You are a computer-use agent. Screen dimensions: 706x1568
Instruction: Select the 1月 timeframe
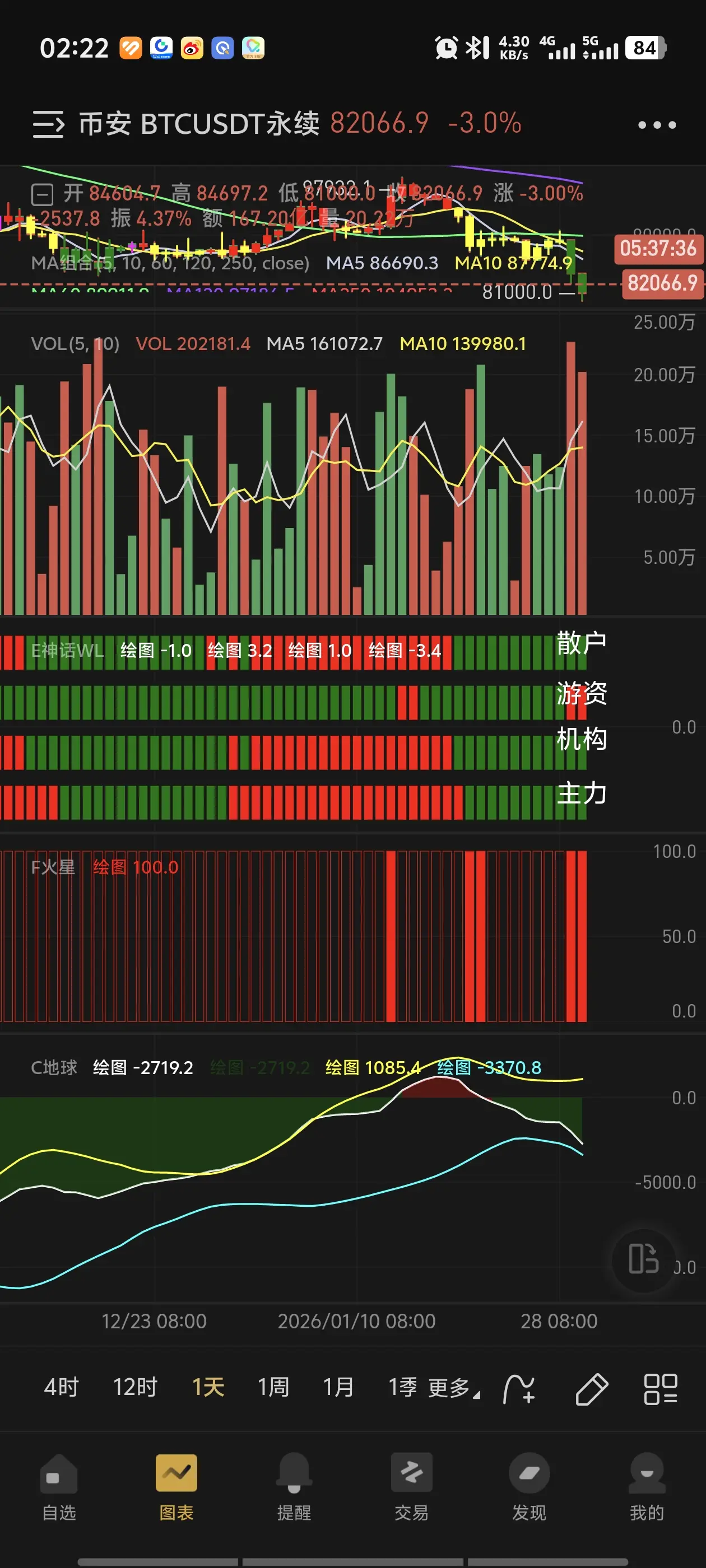[x=338, y=1387]
